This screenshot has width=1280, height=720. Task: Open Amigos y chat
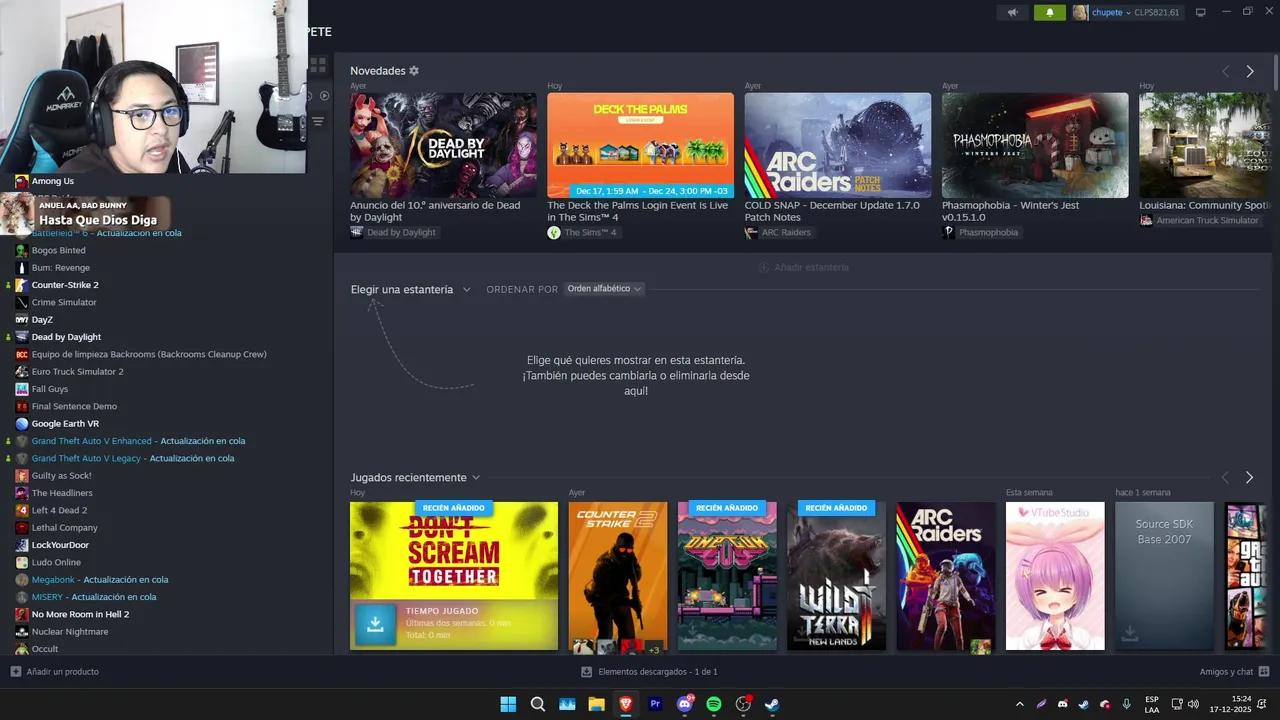[1226, 671]
